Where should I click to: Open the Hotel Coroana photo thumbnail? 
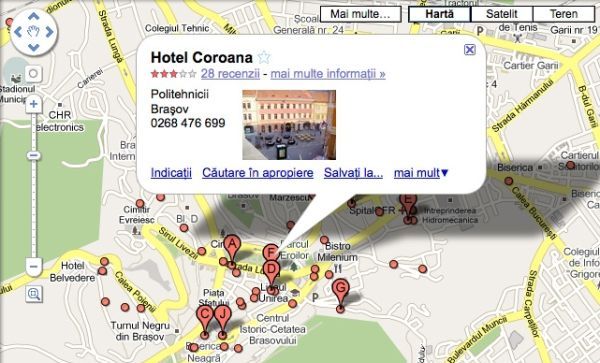[289, 125]
